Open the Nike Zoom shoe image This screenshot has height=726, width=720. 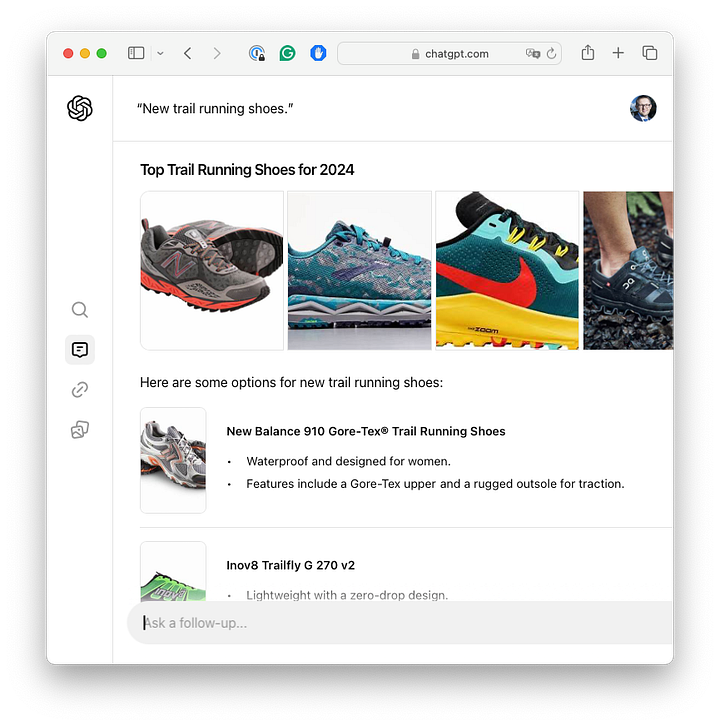click(x=507, y=270)
